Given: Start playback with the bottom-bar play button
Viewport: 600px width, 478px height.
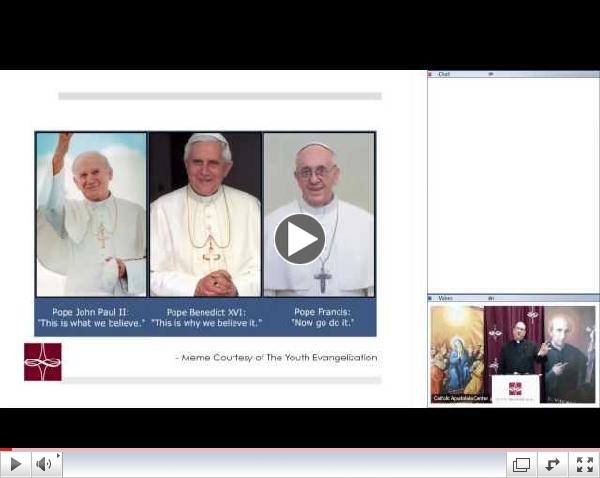Looking at the screenshot, I should (15, 465).
